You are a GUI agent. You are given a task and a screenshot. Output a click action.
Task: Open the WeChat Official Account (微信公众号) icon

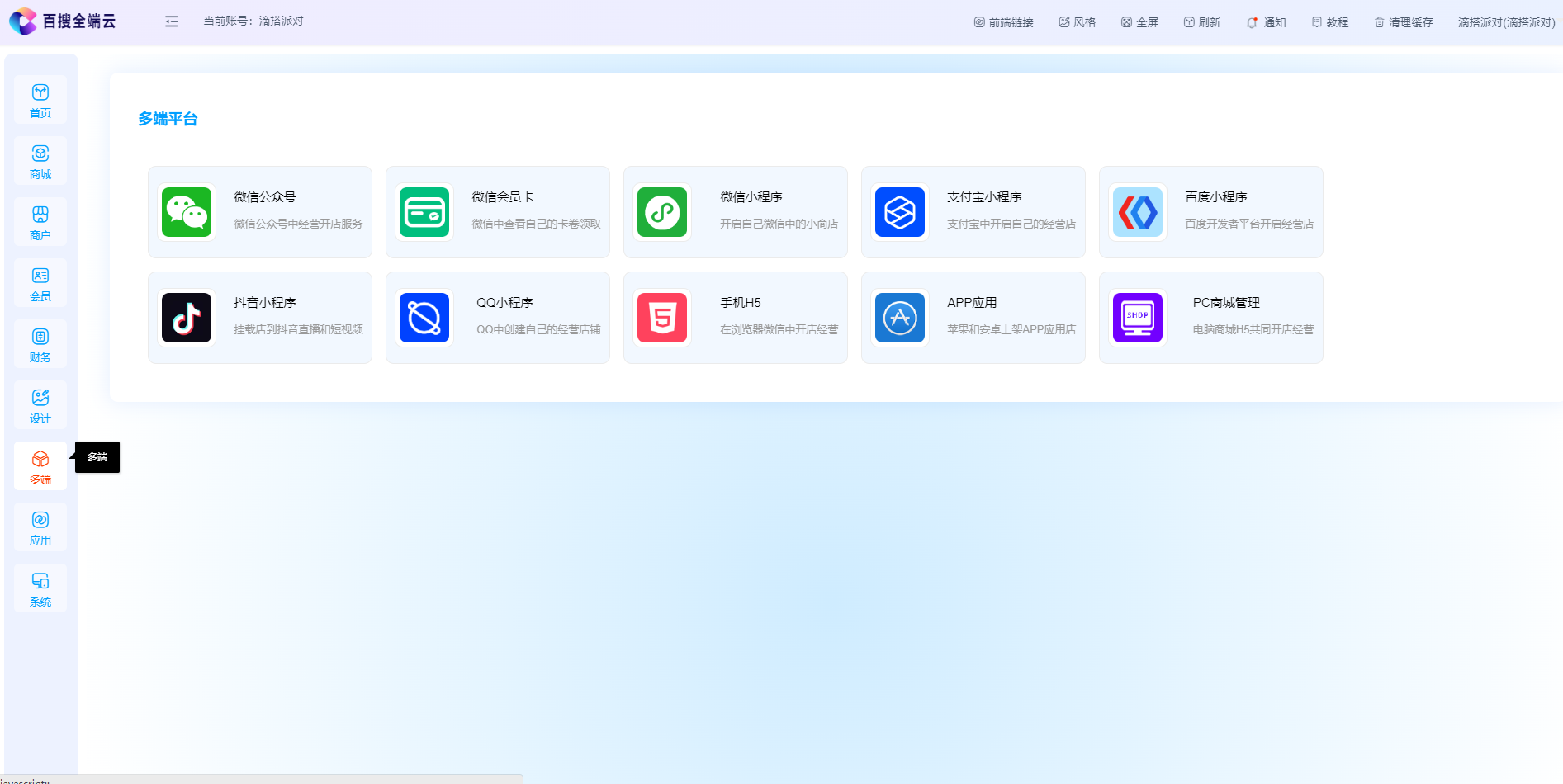pyautogui.click(x=187, y=212)
